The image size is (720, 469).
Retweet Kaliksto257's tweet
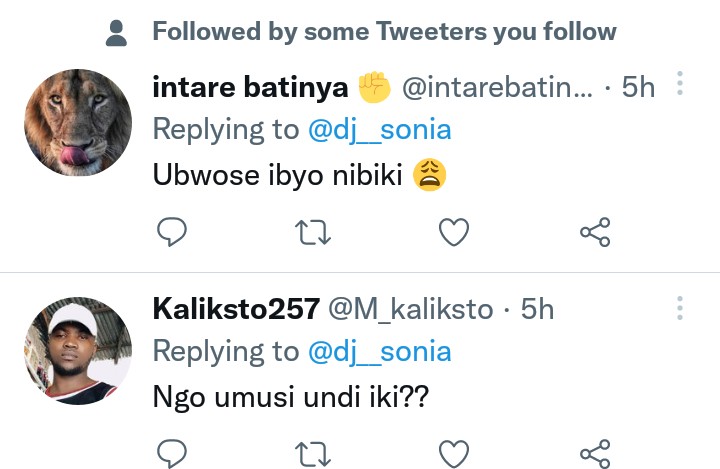coord(313,453)
